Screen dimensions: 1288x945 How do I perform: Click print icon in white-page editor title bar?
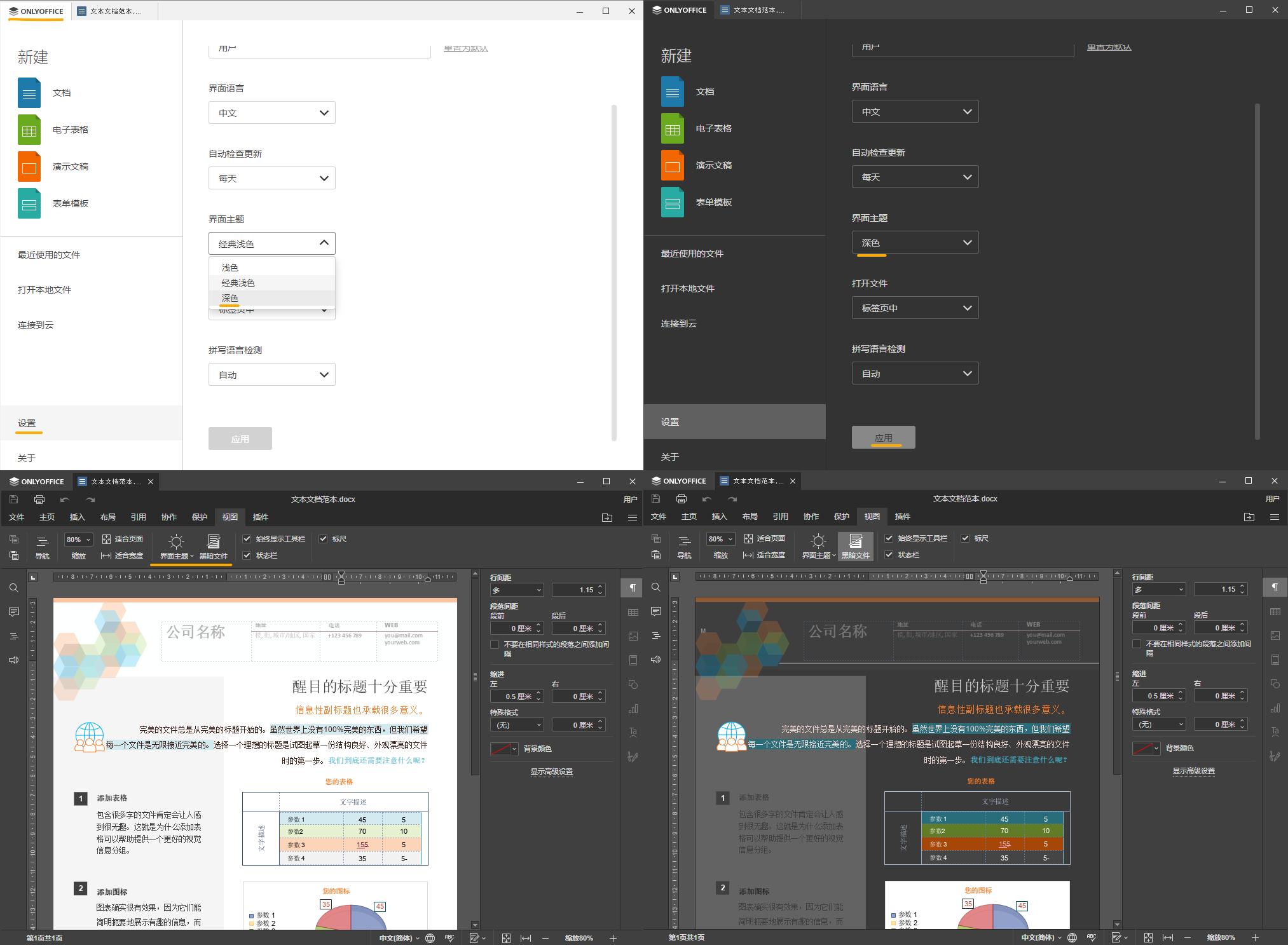(39, 500)
